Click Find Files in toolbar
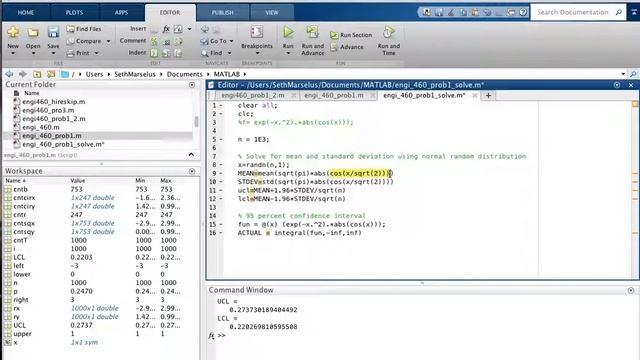The height and width of the screenshot is (360, 640). pos(84,29)
